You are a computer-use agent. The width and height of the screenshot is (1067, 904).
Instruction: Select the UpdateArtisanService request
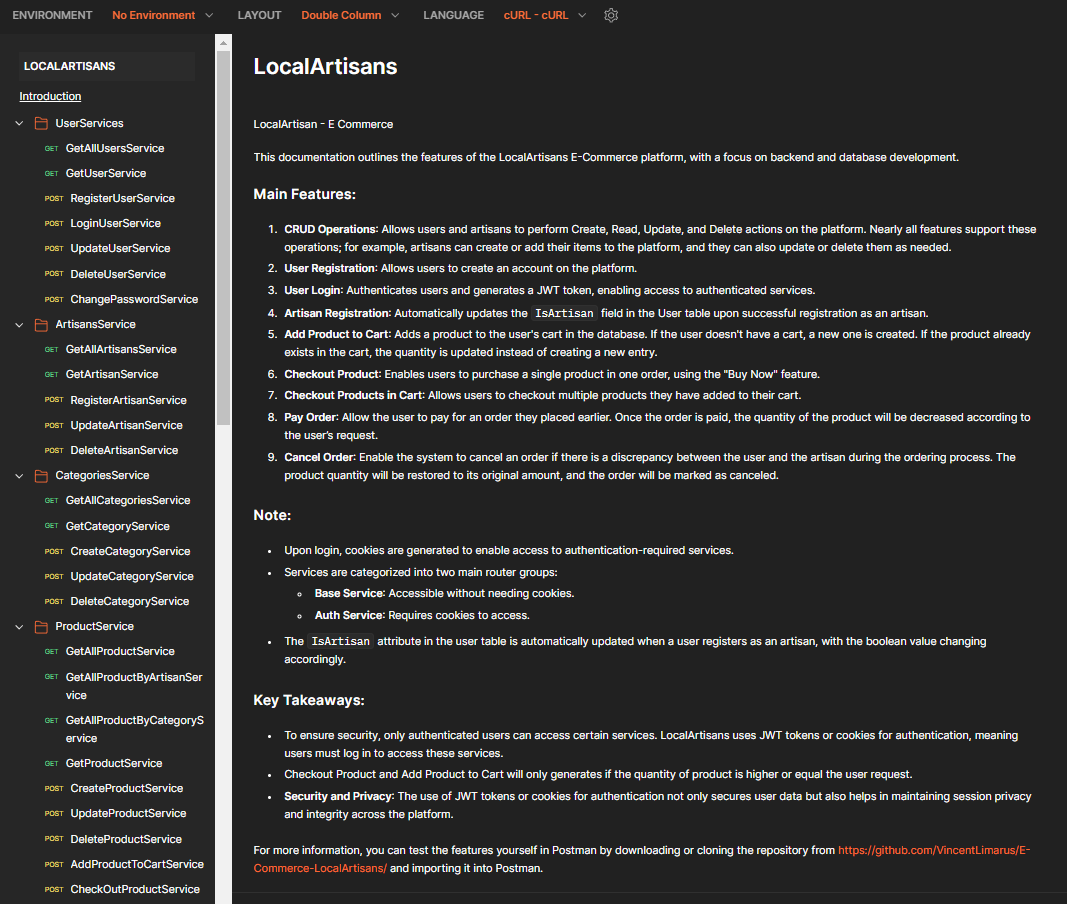click(x=127, y=425)
